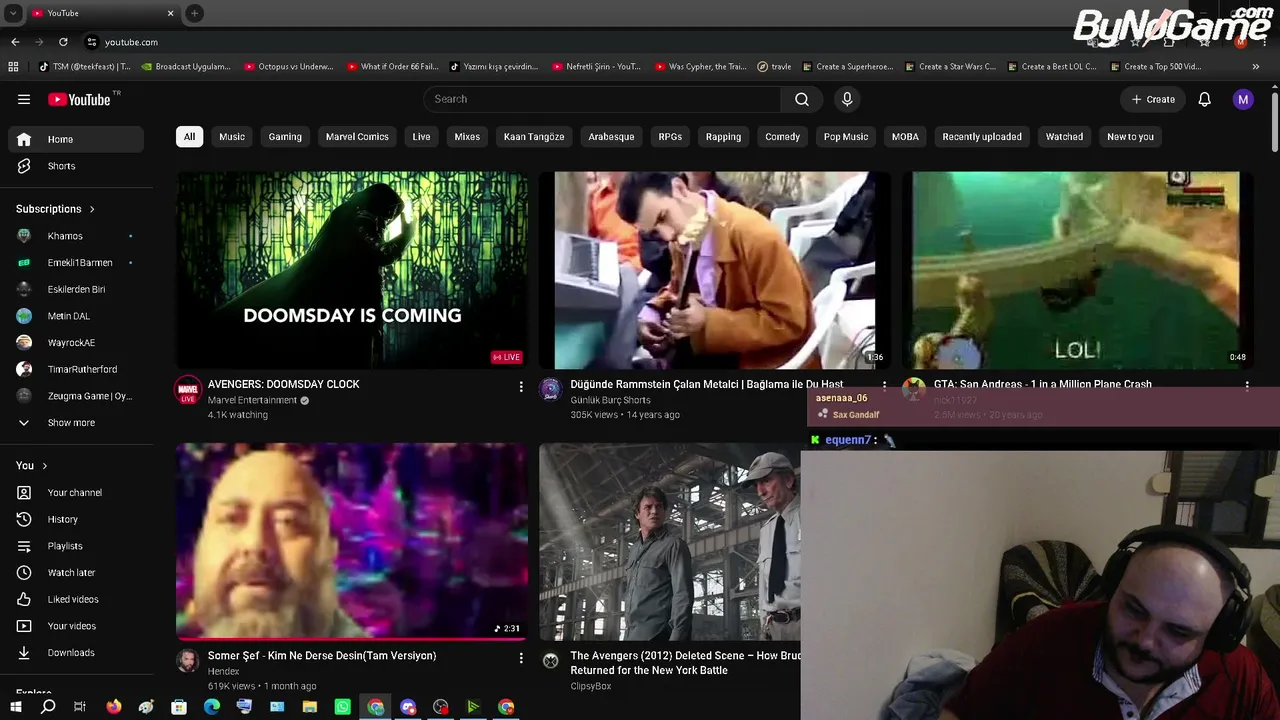The image size is (1280, 720).
Task: Expand the You section chevron
Action: coord(45,466)
